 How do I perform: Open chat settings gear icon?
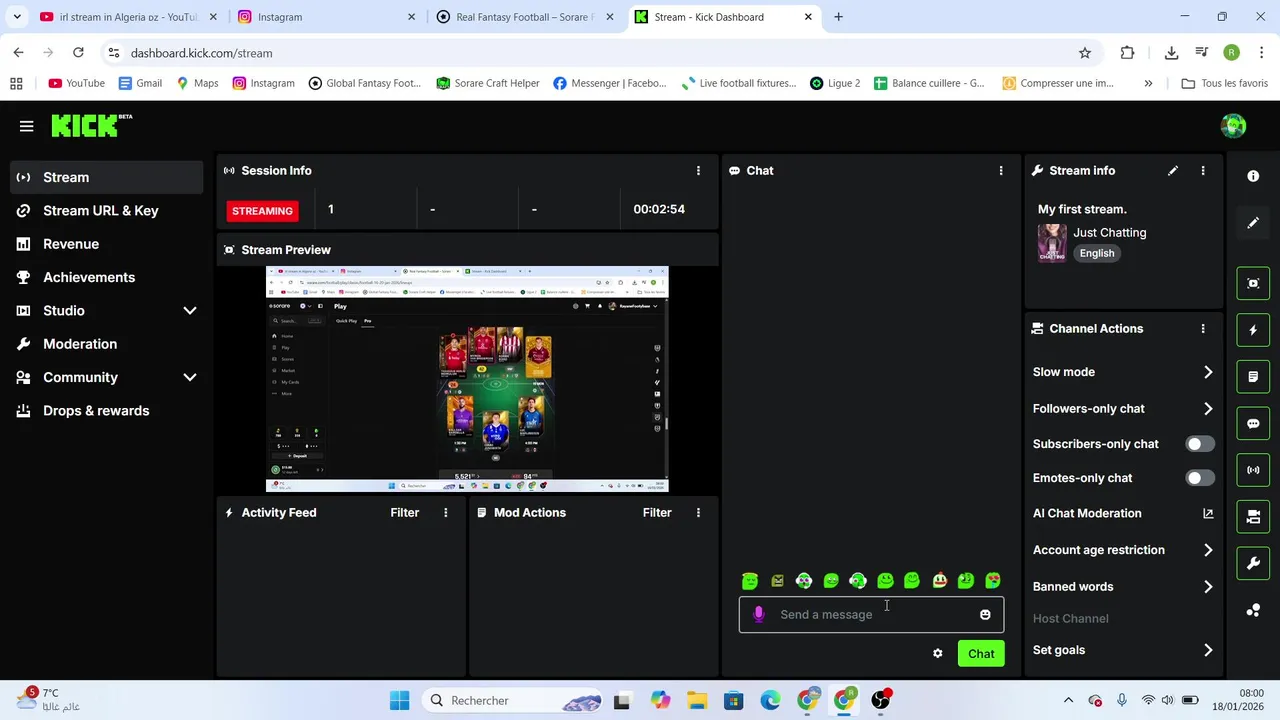coord(938,654)
